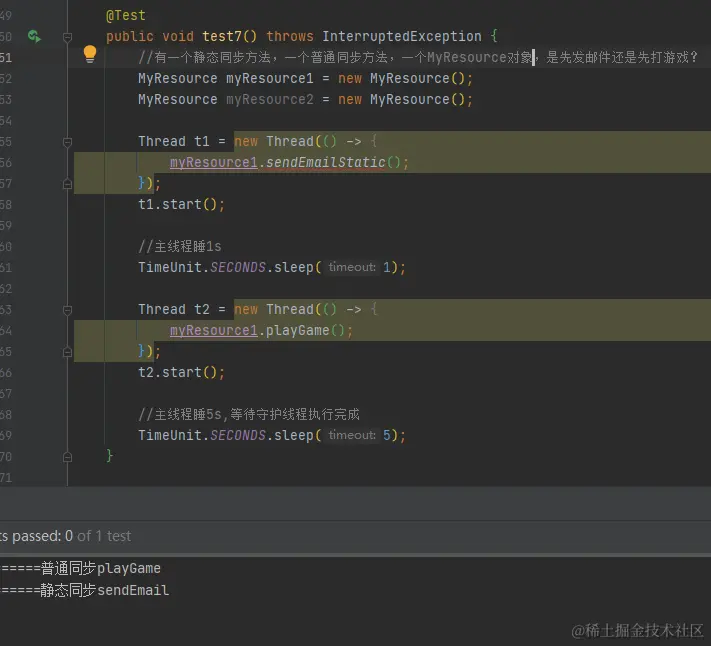Click line number 51 in the gutter

click(x=6, y=58)
